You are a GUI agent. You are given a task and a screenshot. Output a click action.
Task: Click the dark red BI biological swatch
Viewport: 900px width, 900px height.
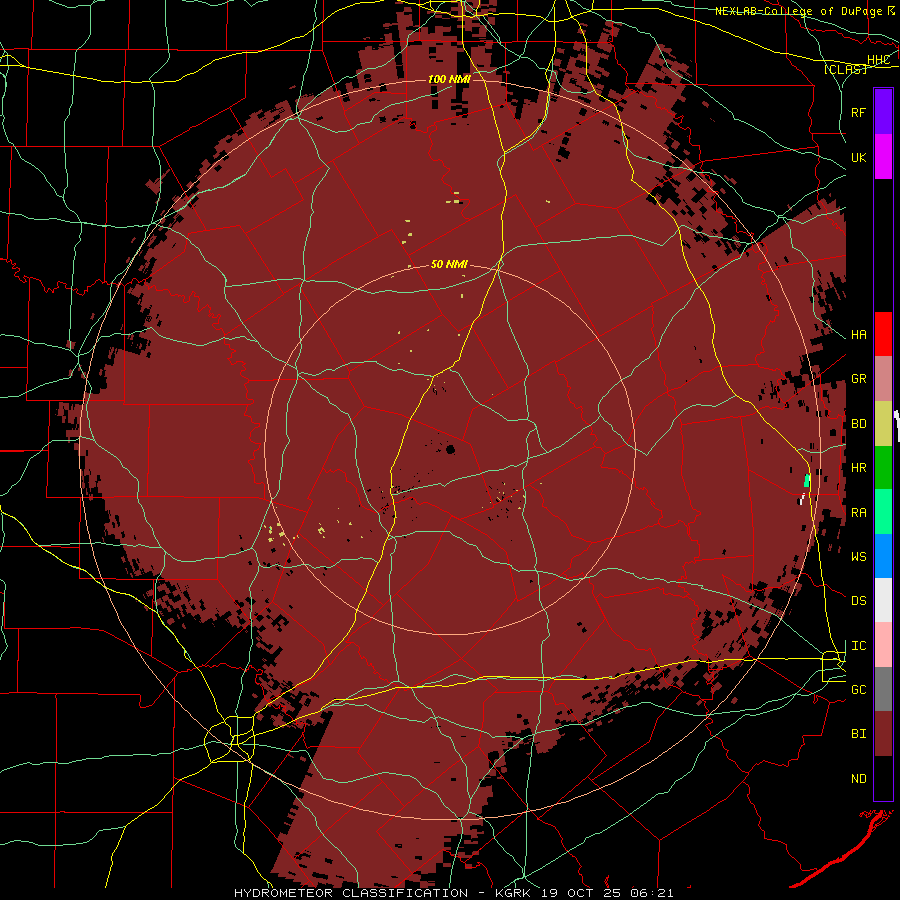[883, 734]
